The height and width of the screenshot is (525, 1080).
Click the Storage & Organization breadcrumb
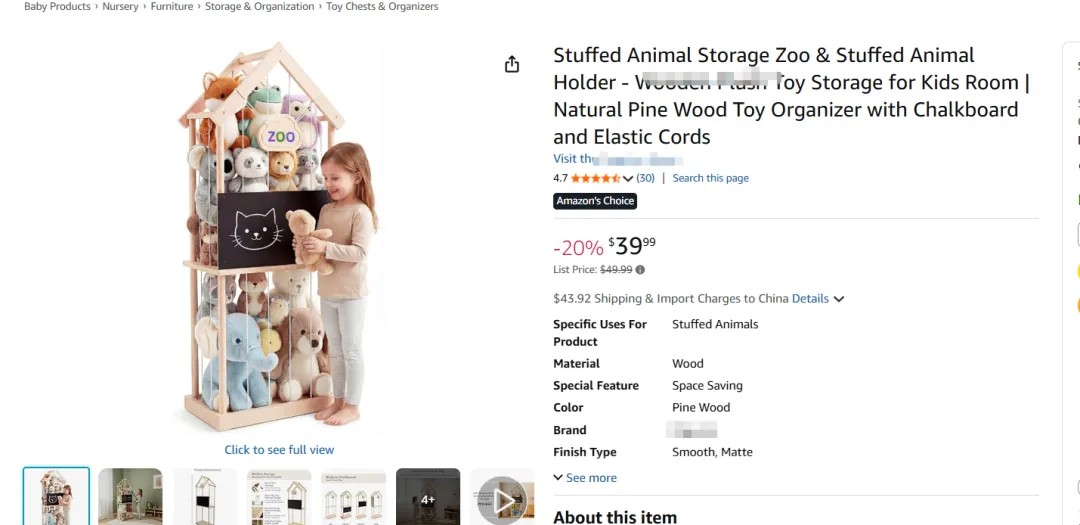pos(259,7)
